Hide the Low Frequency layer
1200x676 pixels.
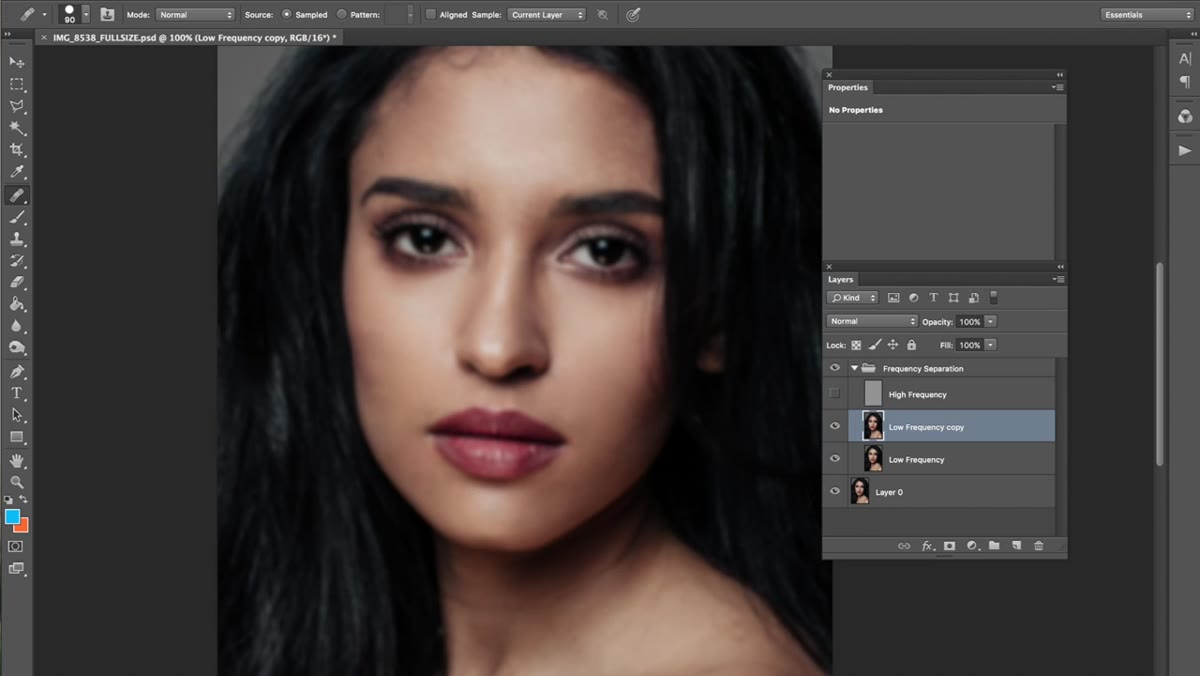tap(835, 459)
